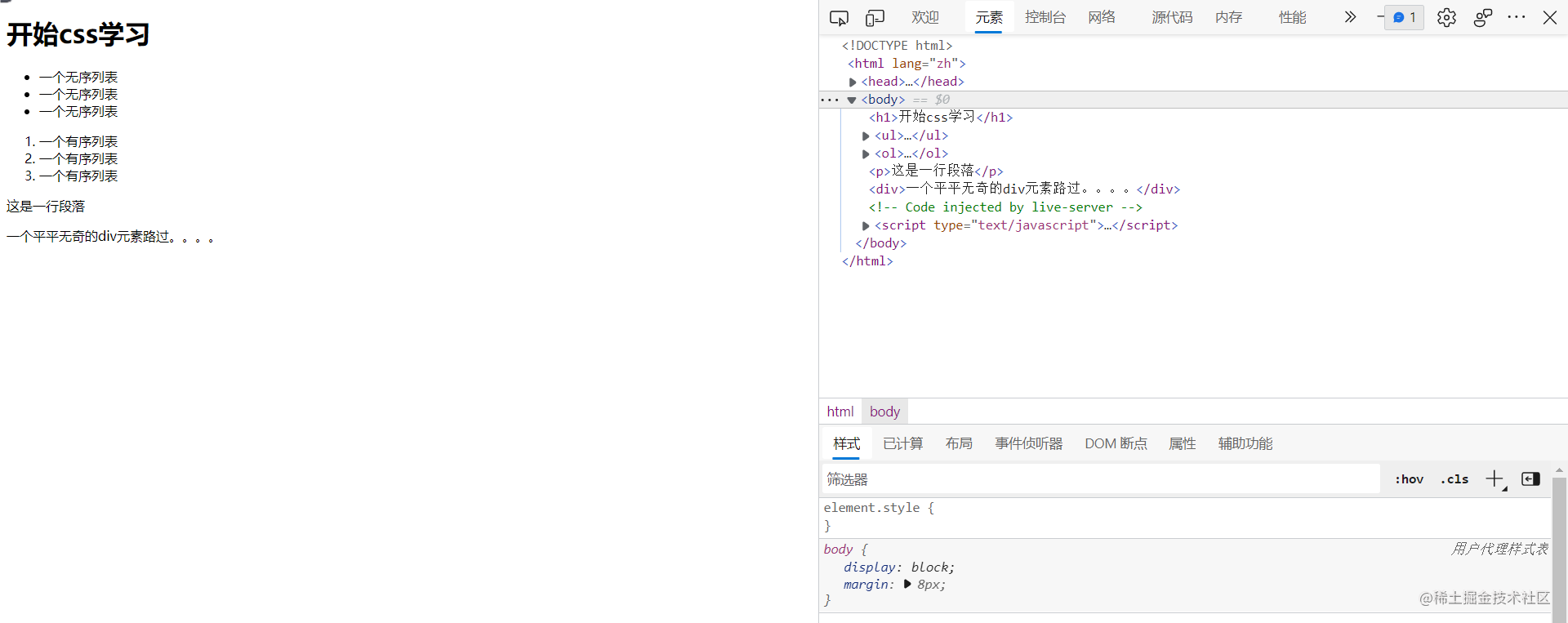Select the p element 这是一行段落

(x=936, y=171)
